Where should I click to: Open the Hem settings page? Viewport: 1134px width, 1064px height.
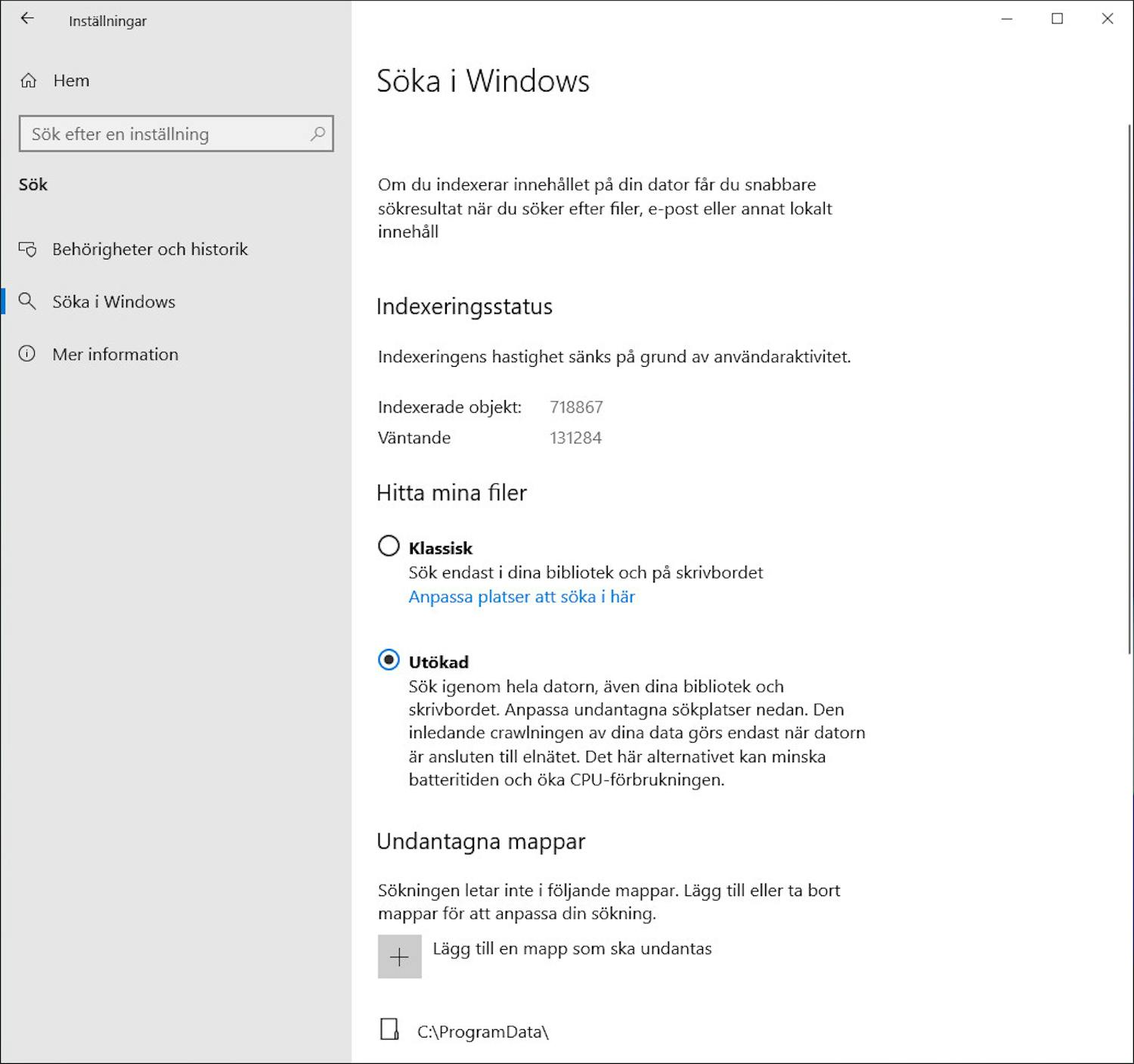point(71,79)
